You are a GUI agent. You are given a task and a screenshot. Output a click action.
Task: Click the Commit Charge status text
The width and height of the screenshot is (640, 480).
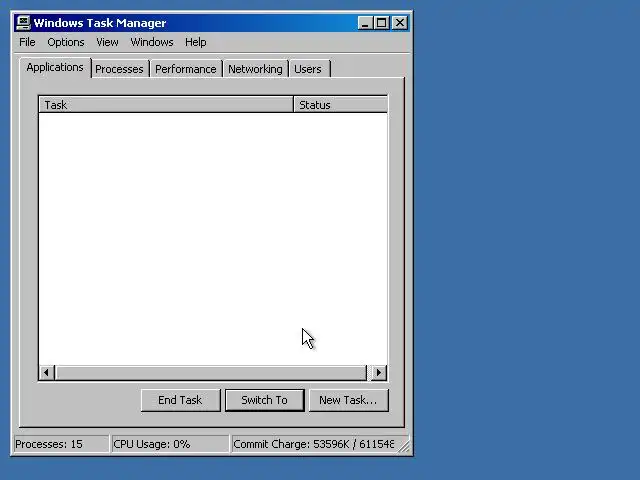click(x=313, y=444)
